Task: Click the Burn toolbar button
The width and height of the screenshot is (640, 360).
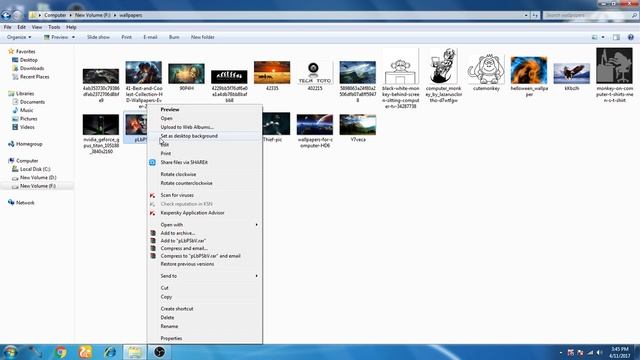Action: tap(174, 37)
